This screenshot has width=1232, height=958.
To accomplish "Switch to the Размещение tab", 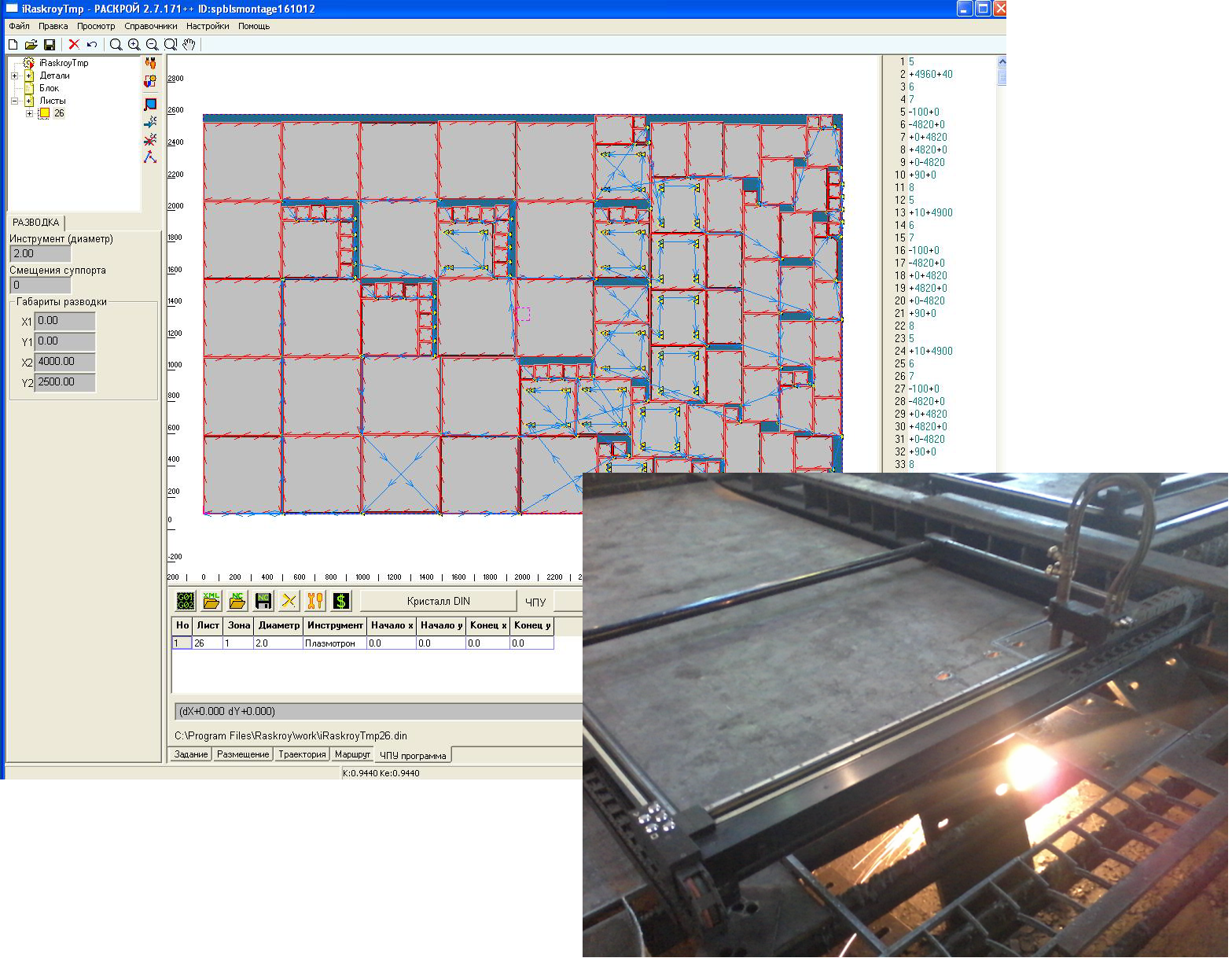I will [x=243, y=754].
